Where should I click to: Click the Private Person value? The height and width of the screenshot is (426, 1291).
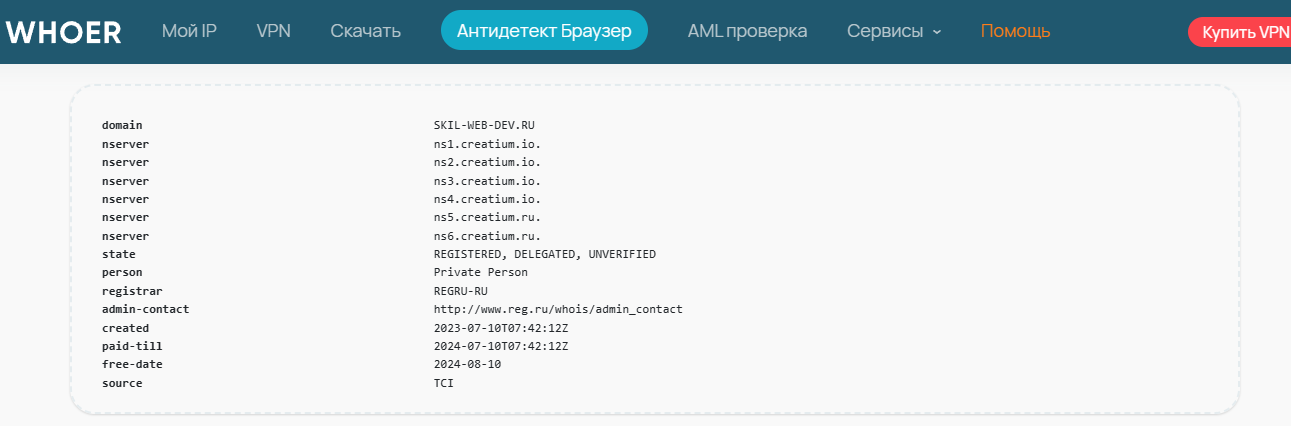481,272
